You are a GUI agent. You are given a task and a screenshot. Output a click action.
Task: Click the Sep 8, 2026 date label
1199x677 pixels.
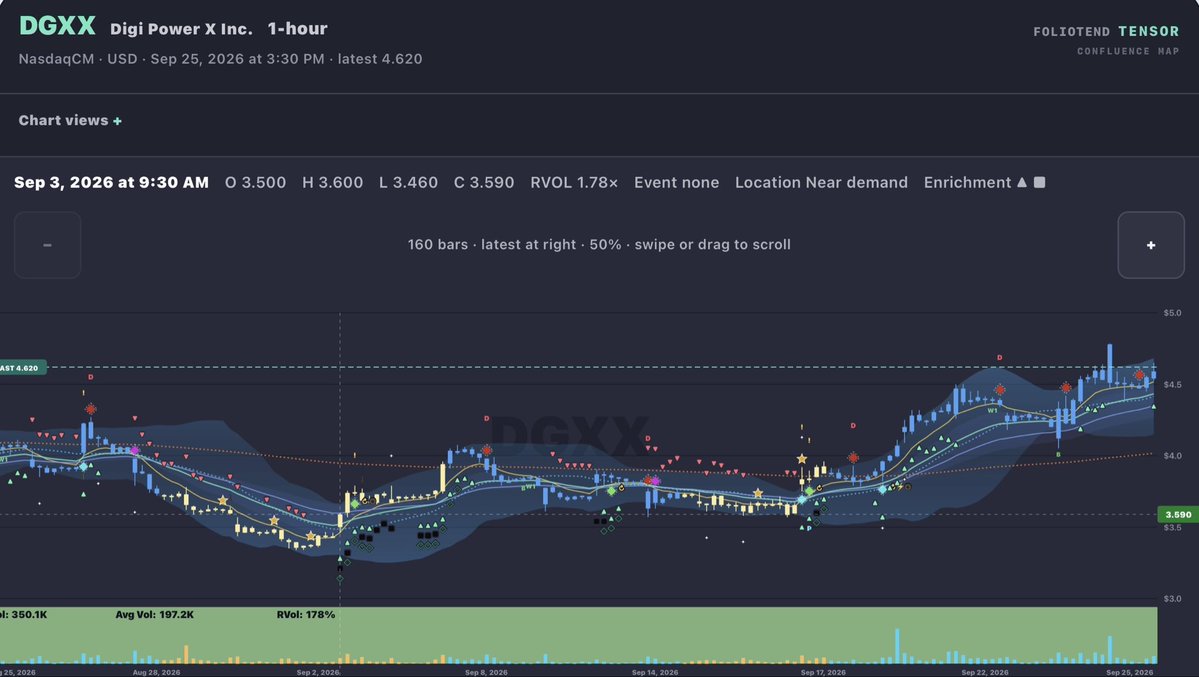486,672
